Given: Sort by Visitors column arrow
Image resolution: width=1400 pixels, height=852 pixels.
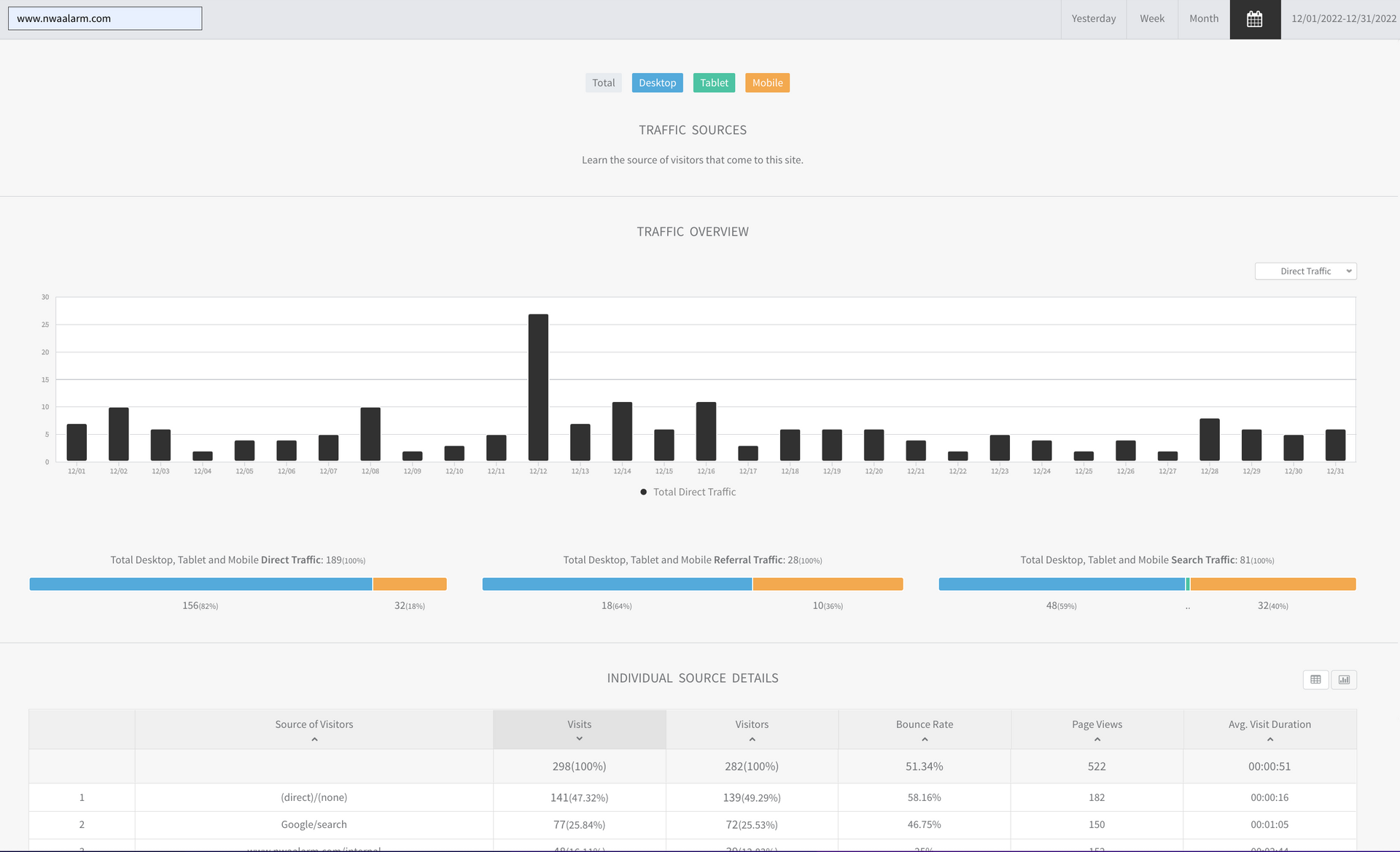Looking at the screenshot, I should pos(752,740).
